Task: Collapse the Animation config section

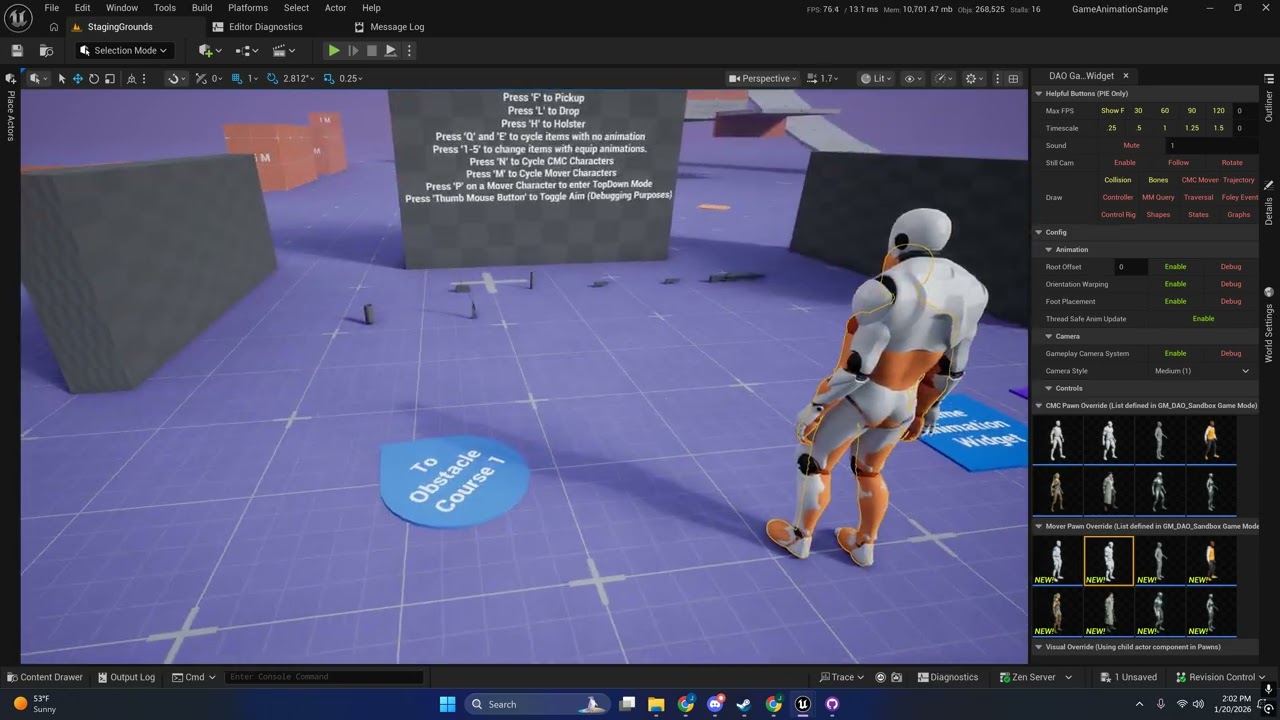Action: [1048, 250]
